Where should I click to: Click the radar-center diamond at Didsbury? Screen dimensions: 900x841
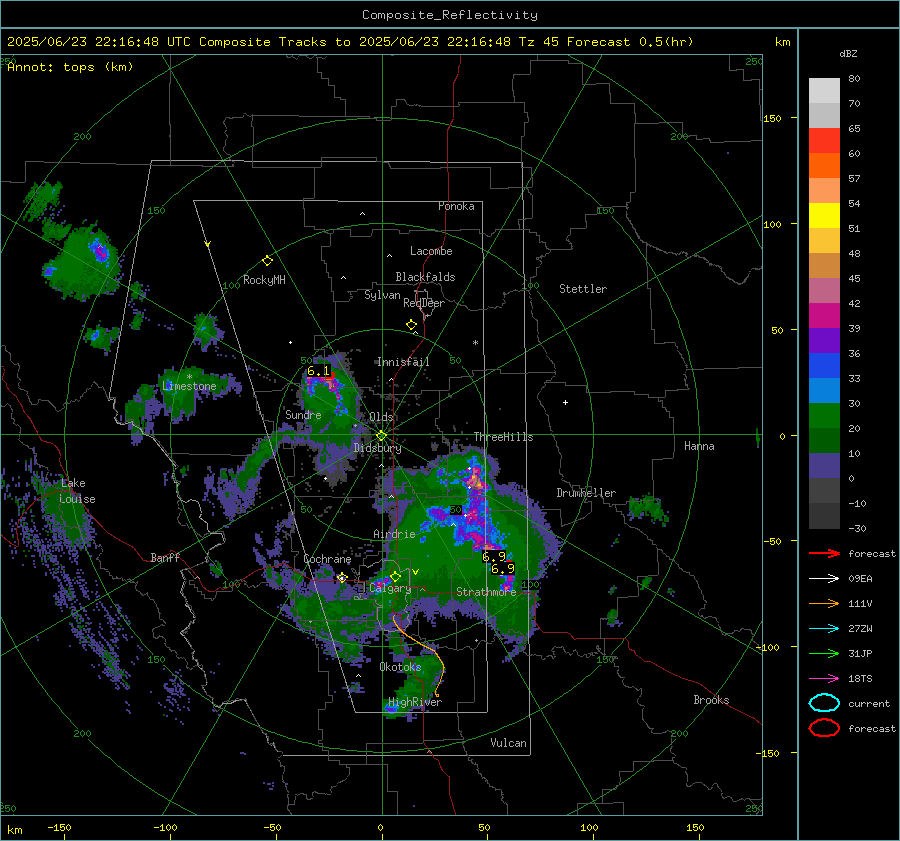[x=381, y=436]
